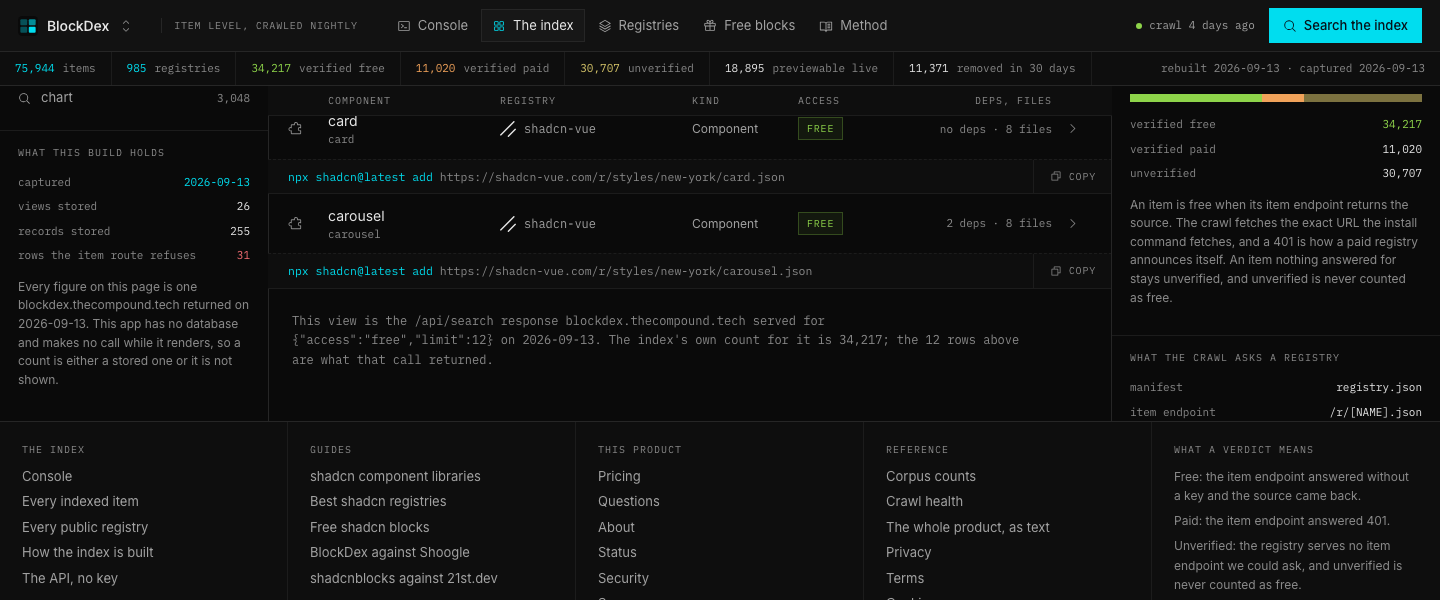
Task: Click shadcn-vue logo in card row
Action: point(508,129)
